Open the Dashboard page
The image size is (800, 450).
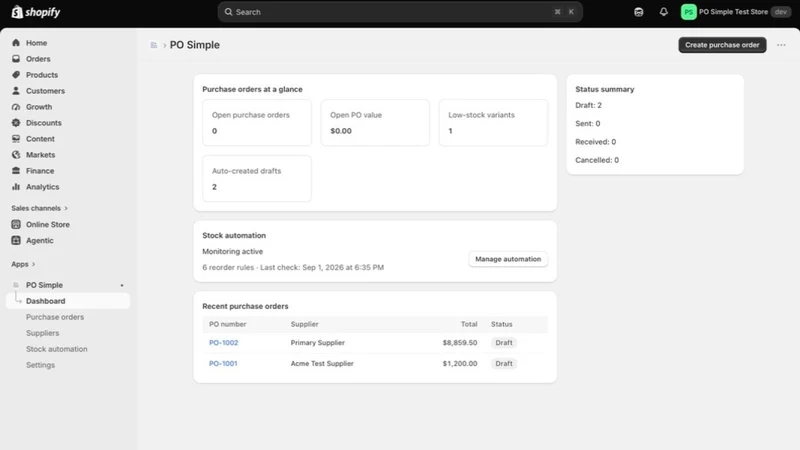67,301
